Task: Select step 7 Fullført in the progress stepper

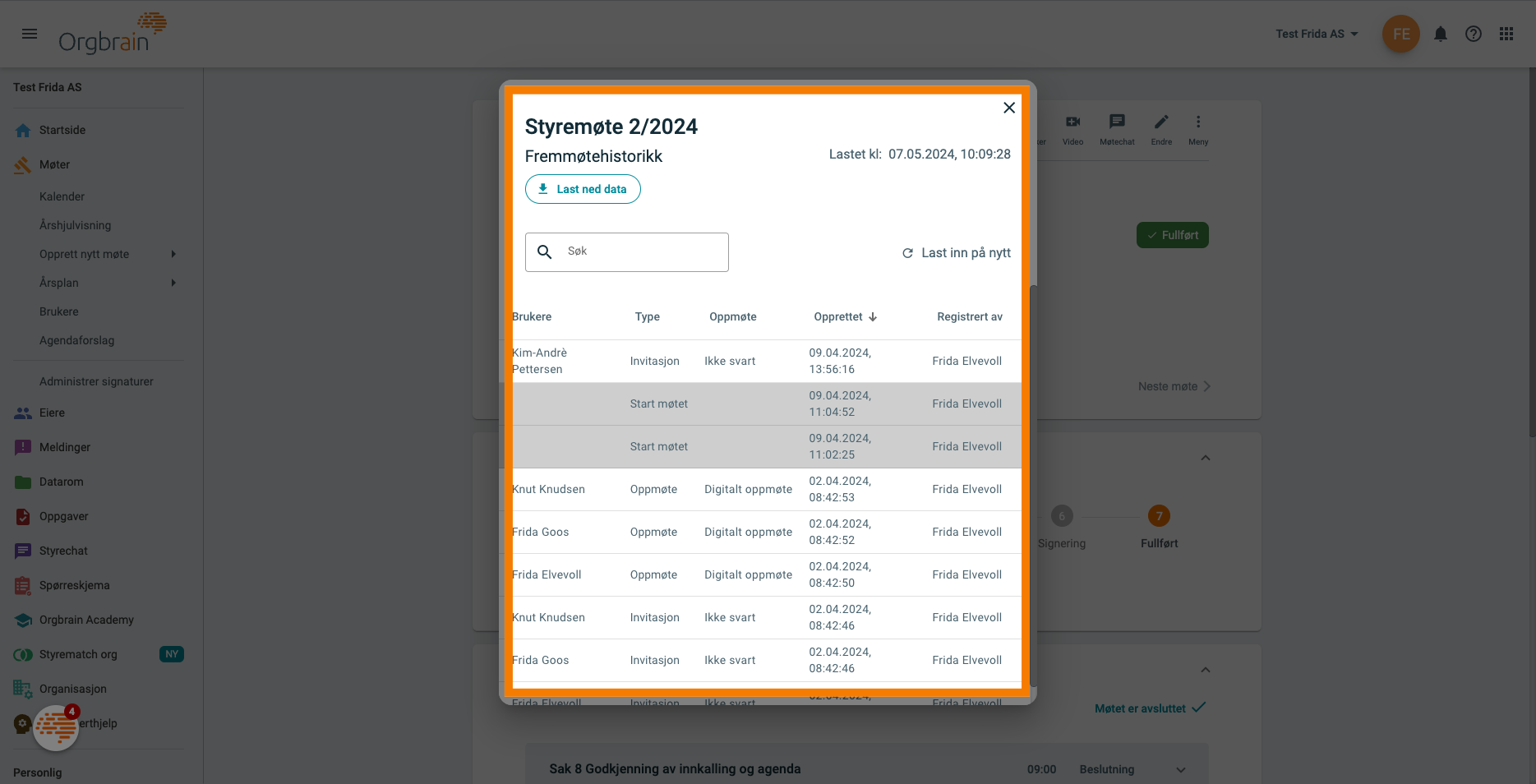Action: pos(1159,516)
